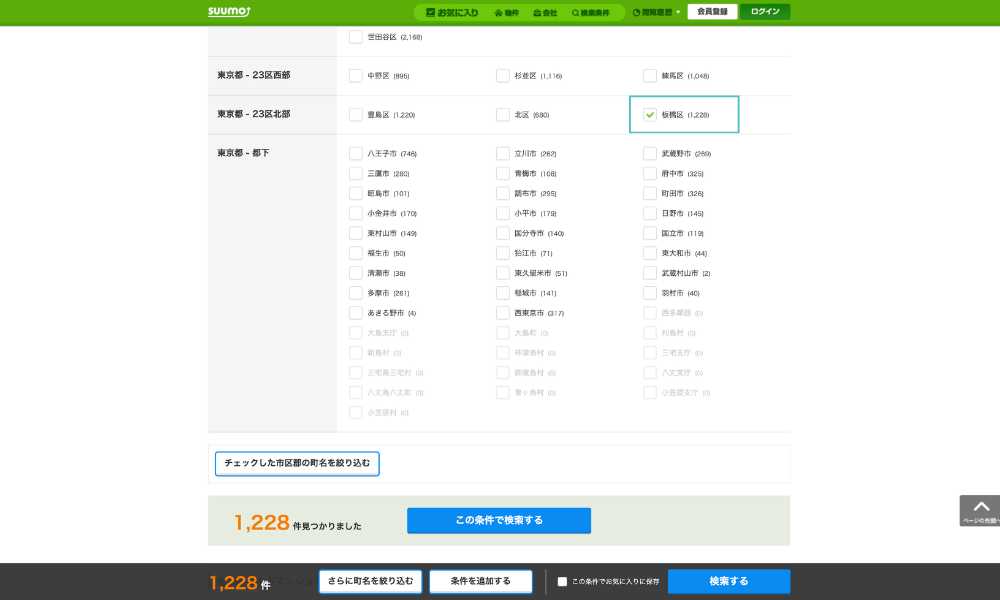The image size is (1000, 600).
Task: Check 北区 checkbox
Action: point(503,115)
